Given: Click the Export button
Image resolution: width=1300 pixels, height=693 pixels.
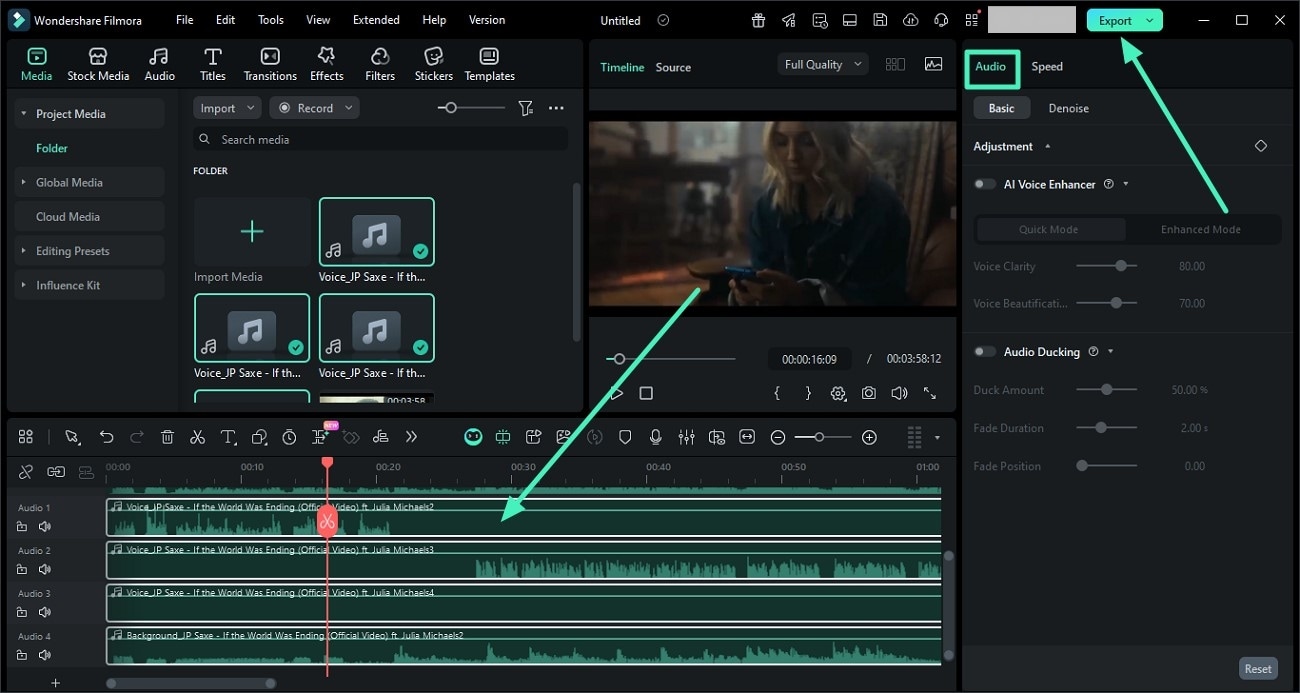Looking at the screenshot, I should coord(1115,20).
